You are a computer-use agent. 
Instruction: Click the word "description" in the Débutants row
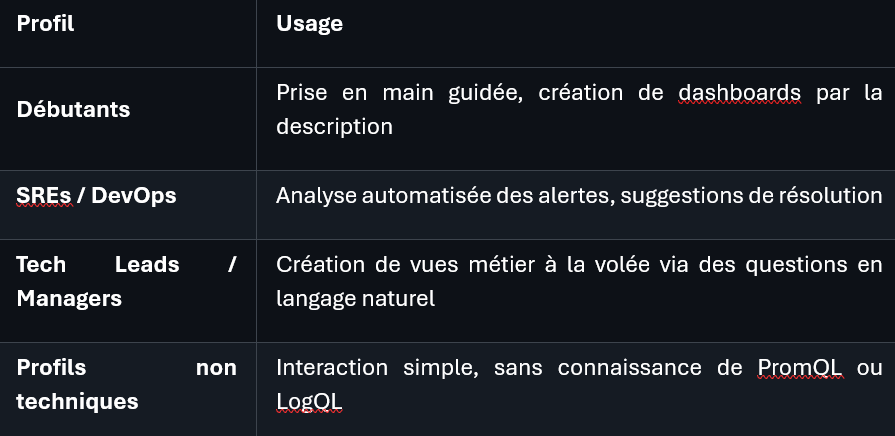tap(334, 127)
